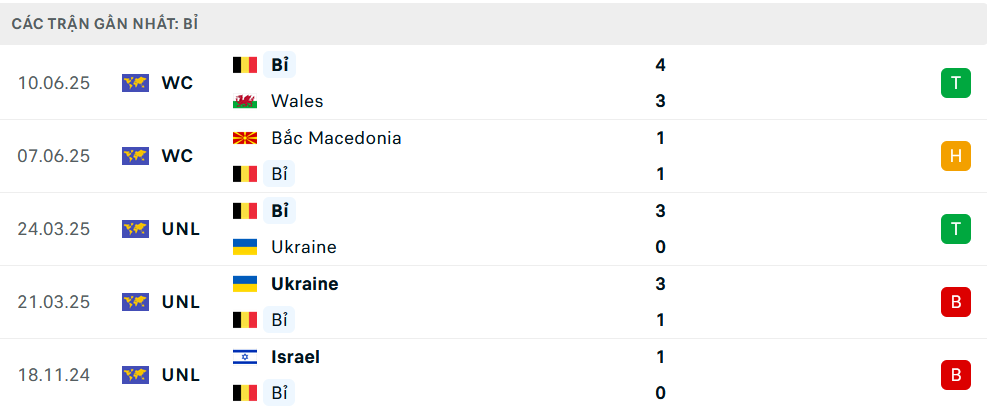Click the 'CÁC TRẬN GẦN NHẤT: BỈ' header
This screenshot has height=410, width=987.
pyautogui.click(x=105, y=24)
